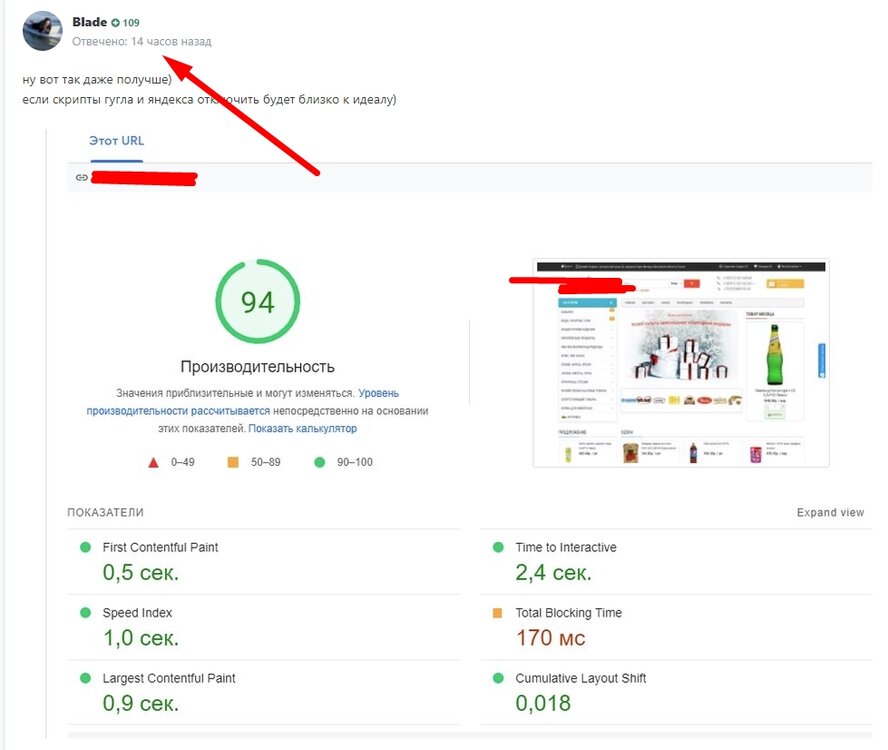Click the chain link icon beside URL

82,178
